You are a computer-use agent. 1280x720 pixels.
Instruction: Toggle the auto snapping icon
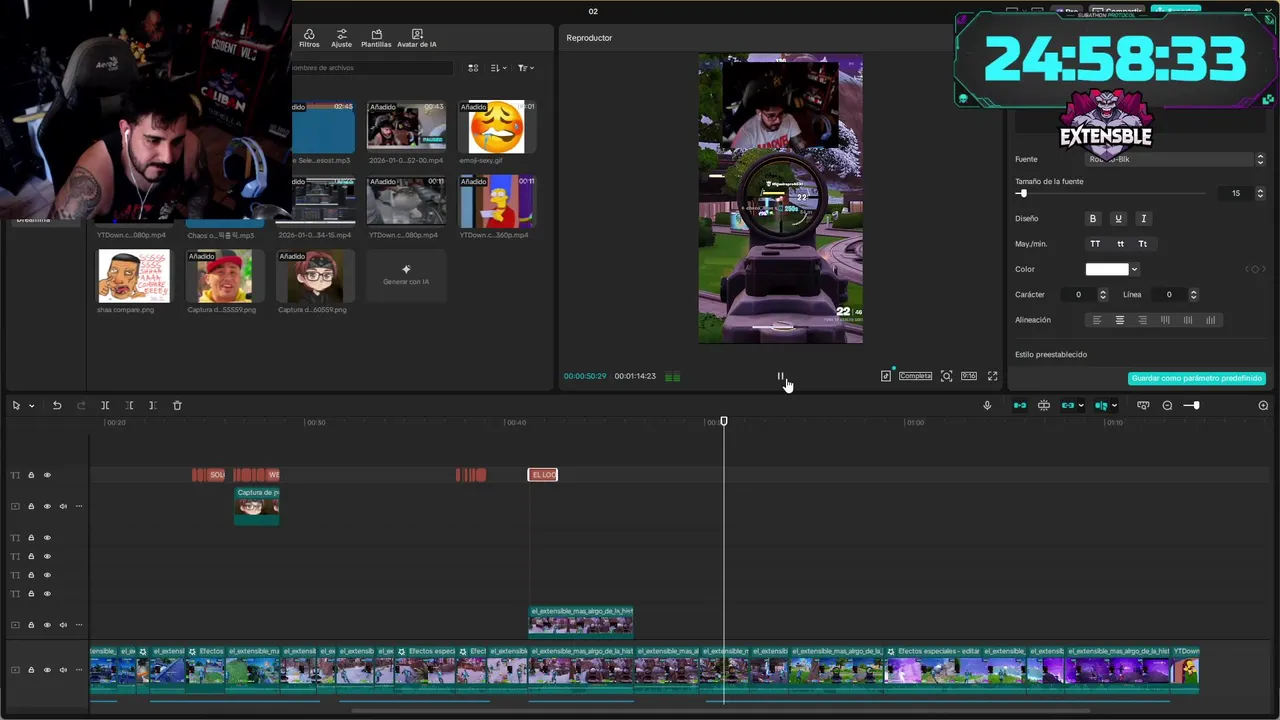pyautogui.click(x=1044, y=405)
